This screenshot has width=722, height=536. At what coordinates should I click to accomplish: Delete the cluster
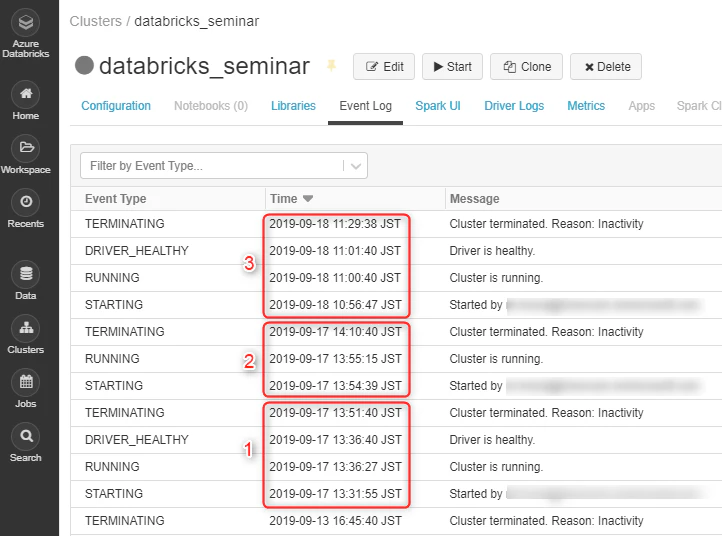point(606,67)
